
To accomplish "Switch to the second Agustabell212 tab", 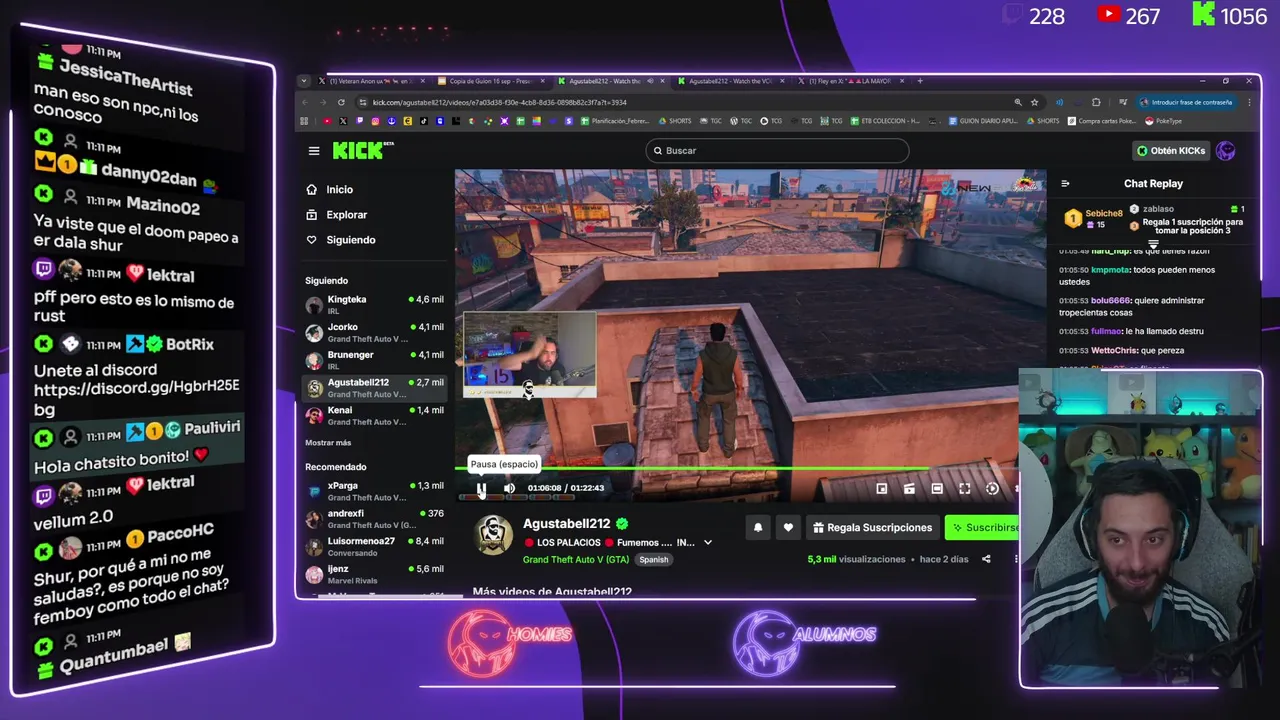I will [x=730, y=81].
